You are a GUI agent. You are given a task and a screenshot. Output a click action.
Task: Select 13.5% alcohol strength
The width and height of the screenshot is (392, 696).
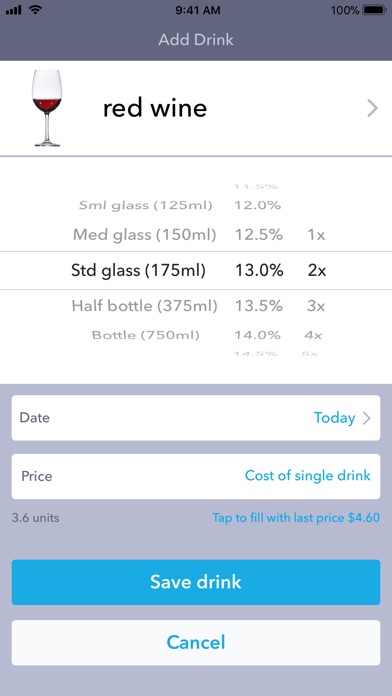pos(259,306)
